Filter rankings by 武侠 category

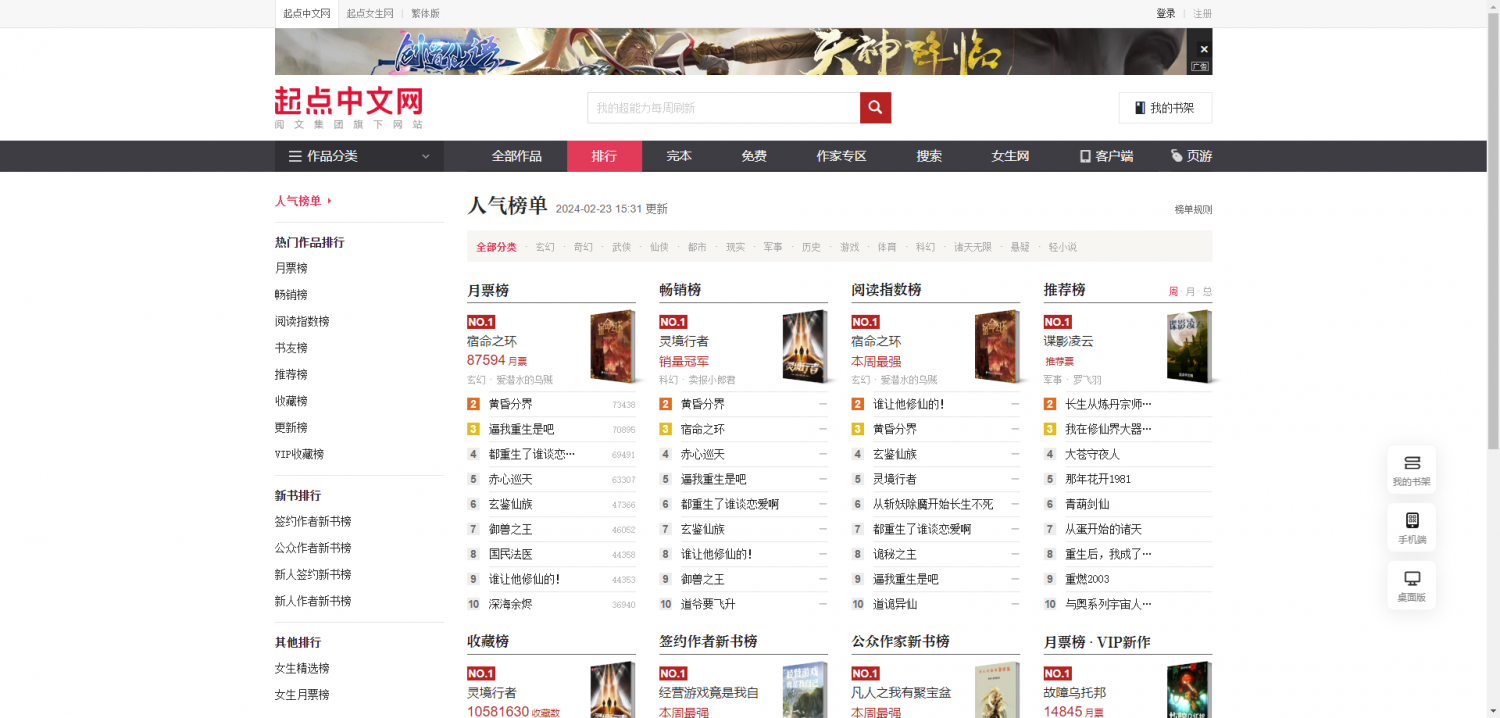point(621,247)
